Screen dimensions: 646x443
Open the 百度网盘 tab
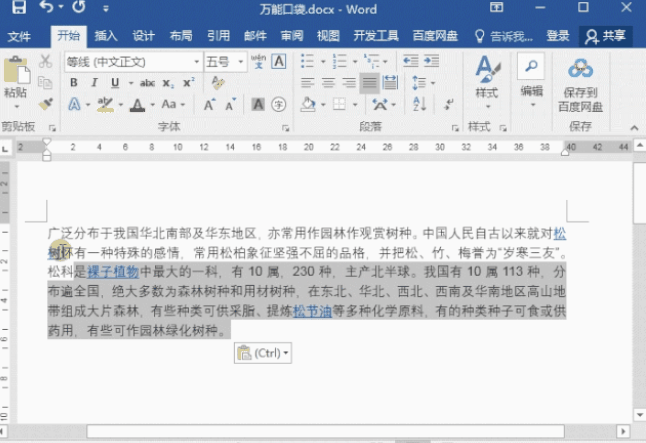pyautogui.click(x=435, y=36)
